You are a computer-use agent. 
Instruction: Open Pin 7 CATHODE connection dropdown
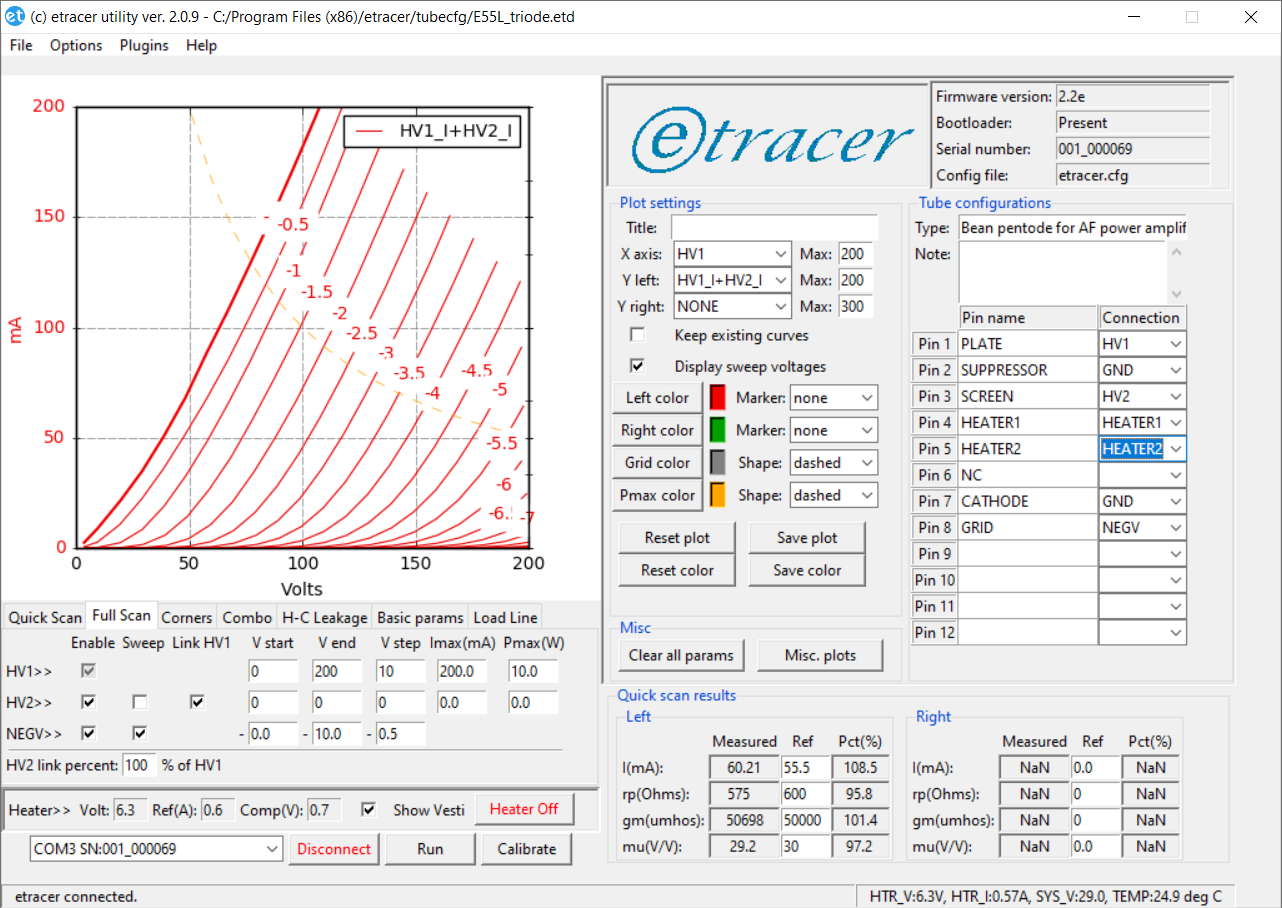coord(1143,501)
